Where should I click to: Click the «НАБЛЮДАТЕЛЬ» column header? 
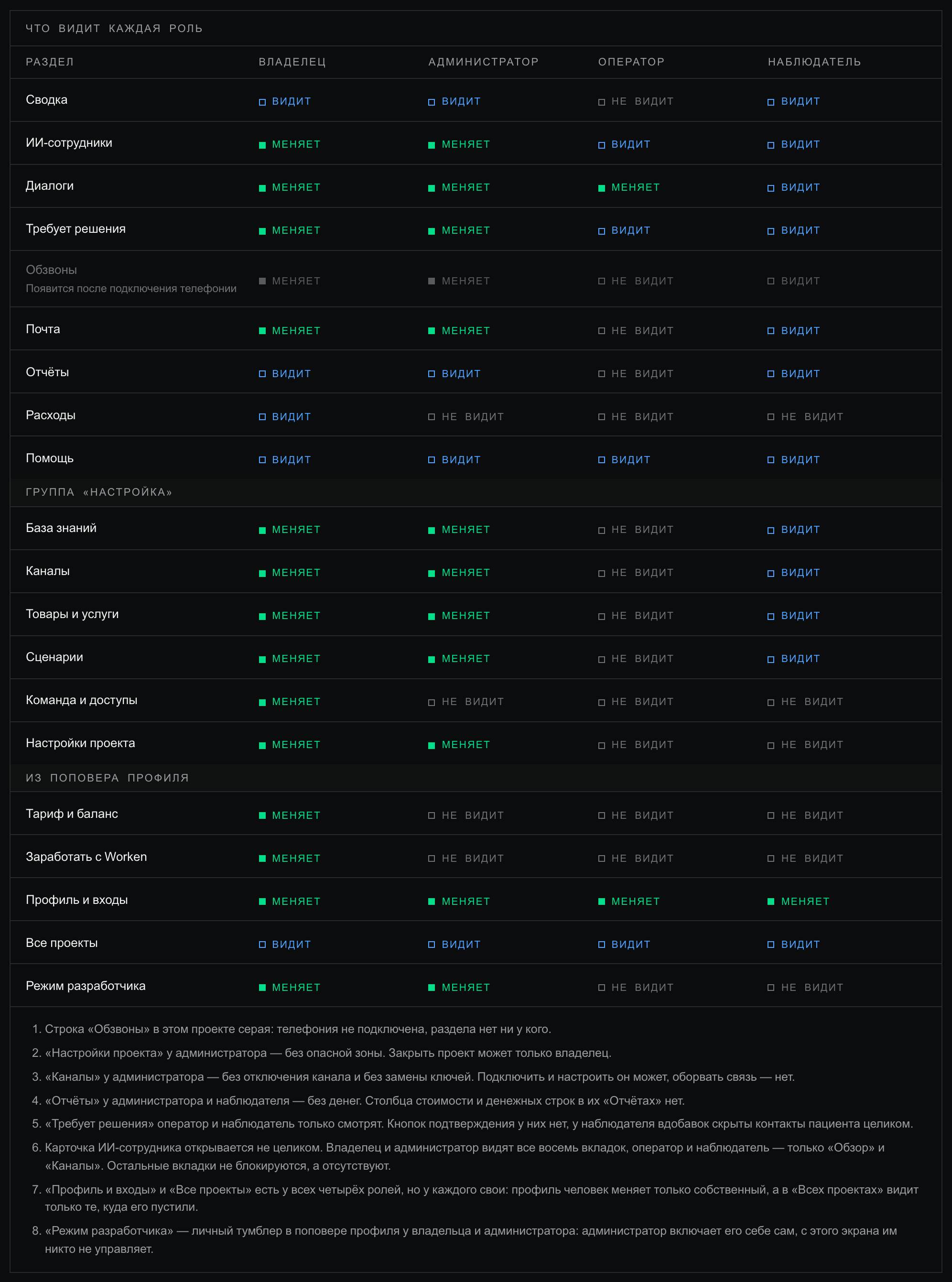pos(814,62)
